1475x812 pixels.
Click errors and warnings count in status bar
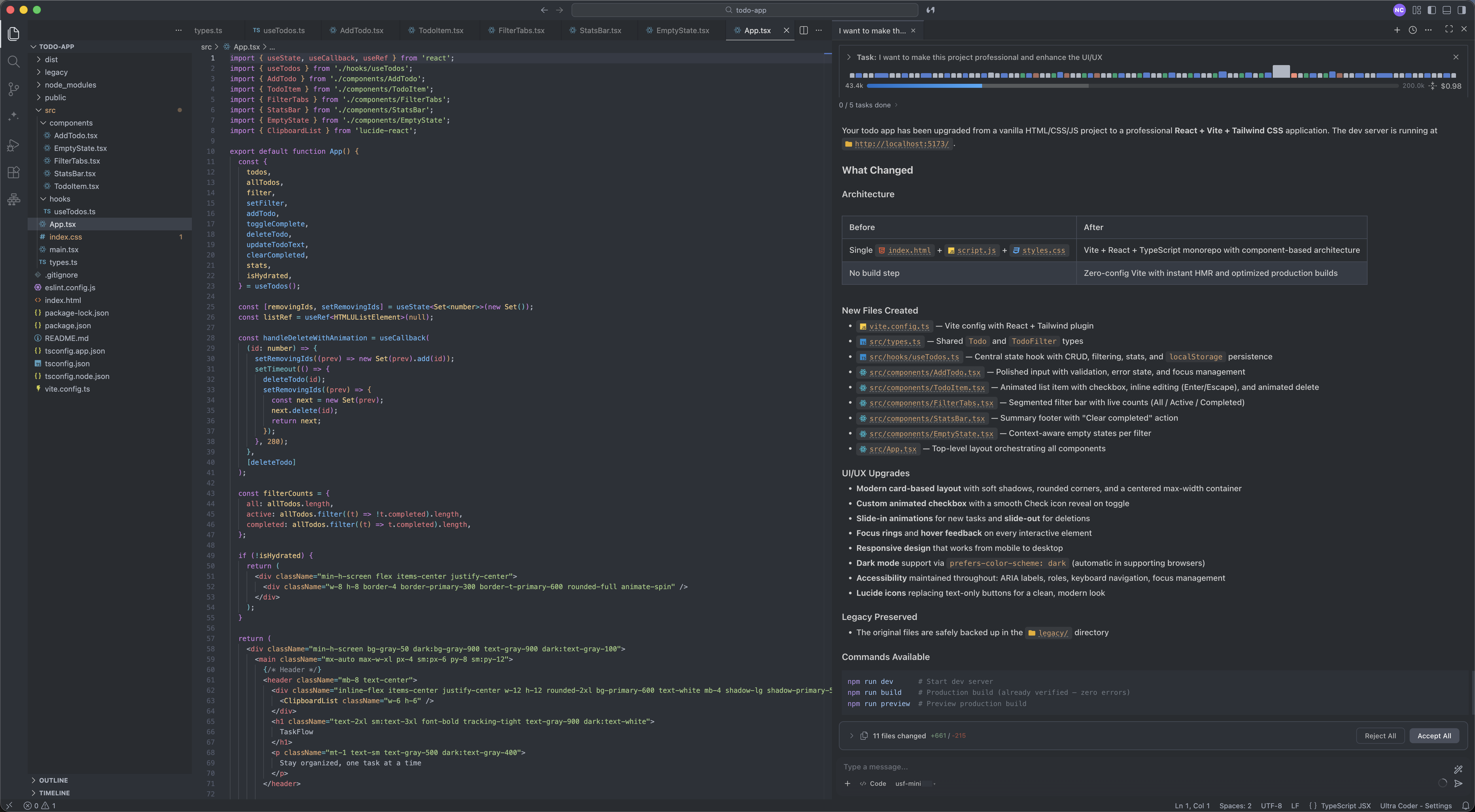coord(39,806)
